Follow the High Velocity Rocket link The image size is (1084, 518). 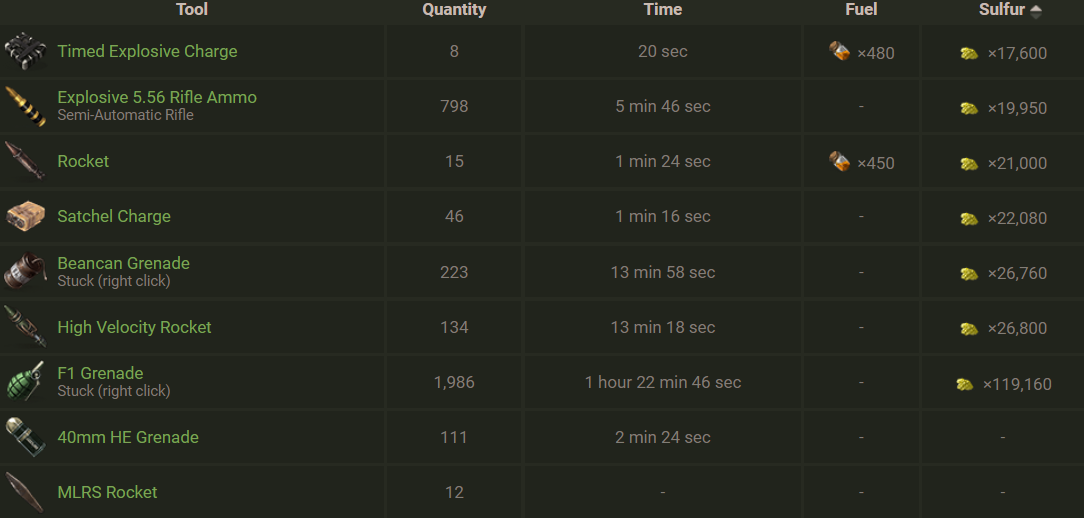134,327
